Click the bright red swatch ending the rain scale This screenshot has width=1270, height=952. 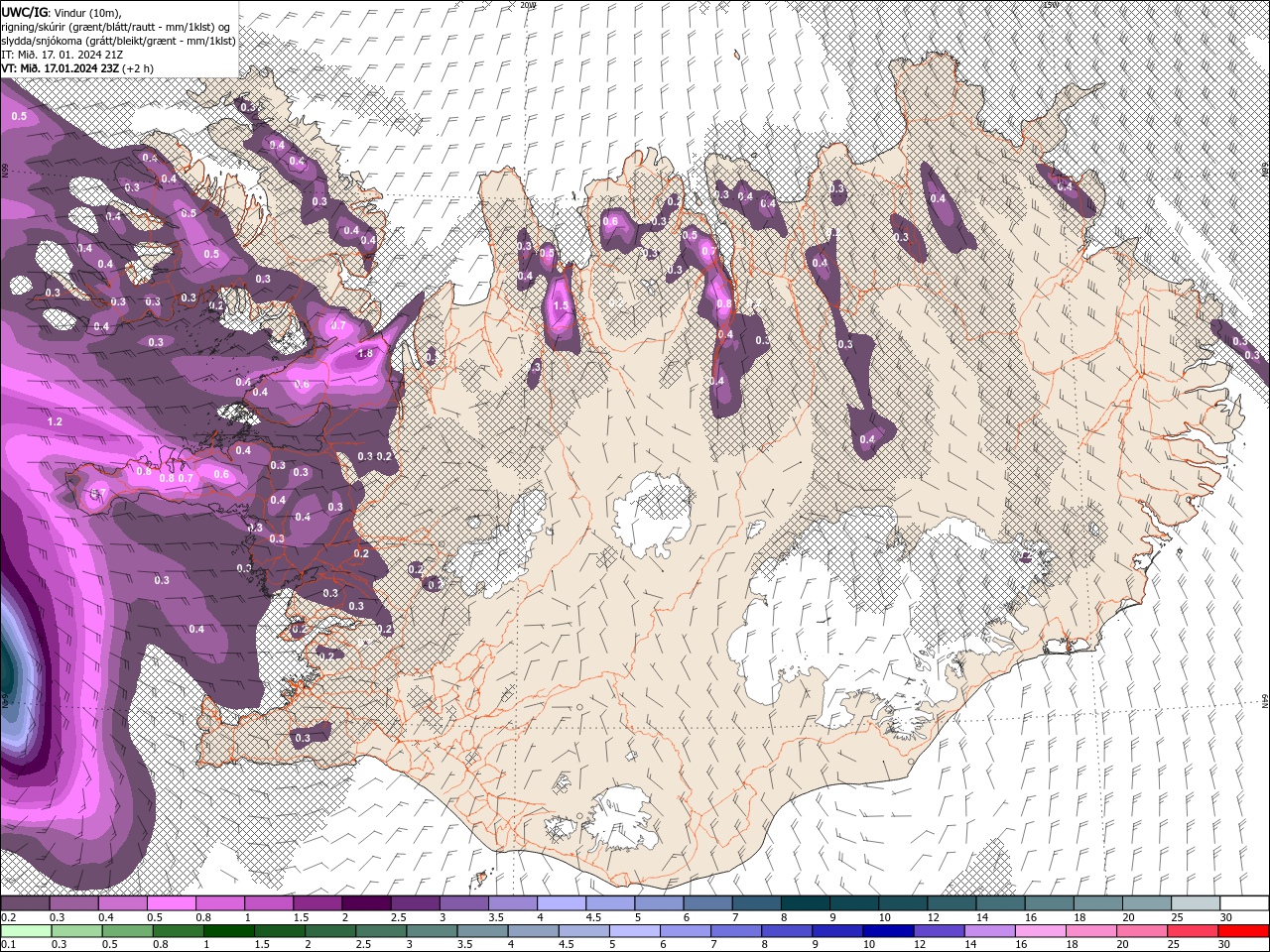pos(1244,931)
